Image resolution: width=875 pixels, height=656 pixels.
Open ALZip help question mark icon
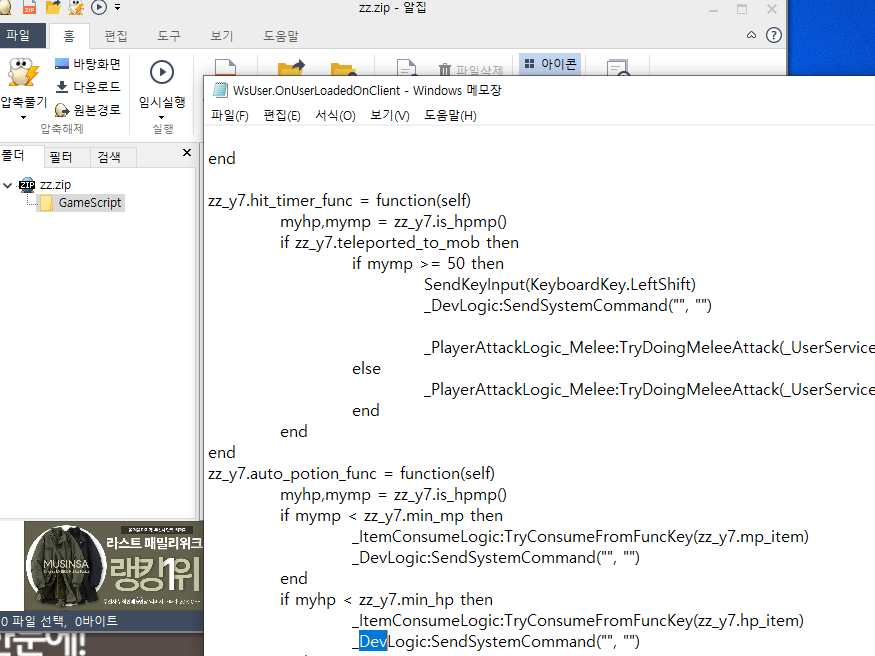773,35
